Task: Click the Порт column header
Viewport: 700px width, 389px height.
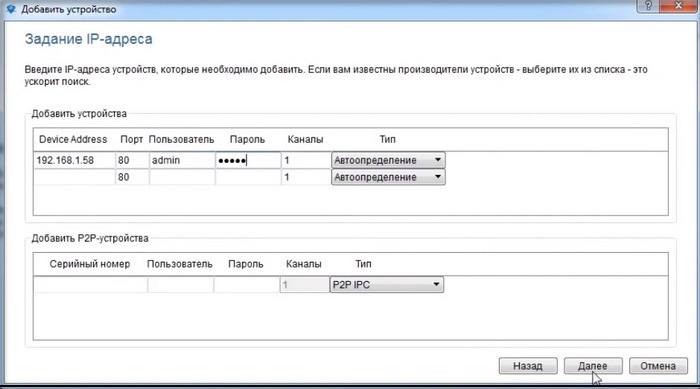Action: (132, 139)
